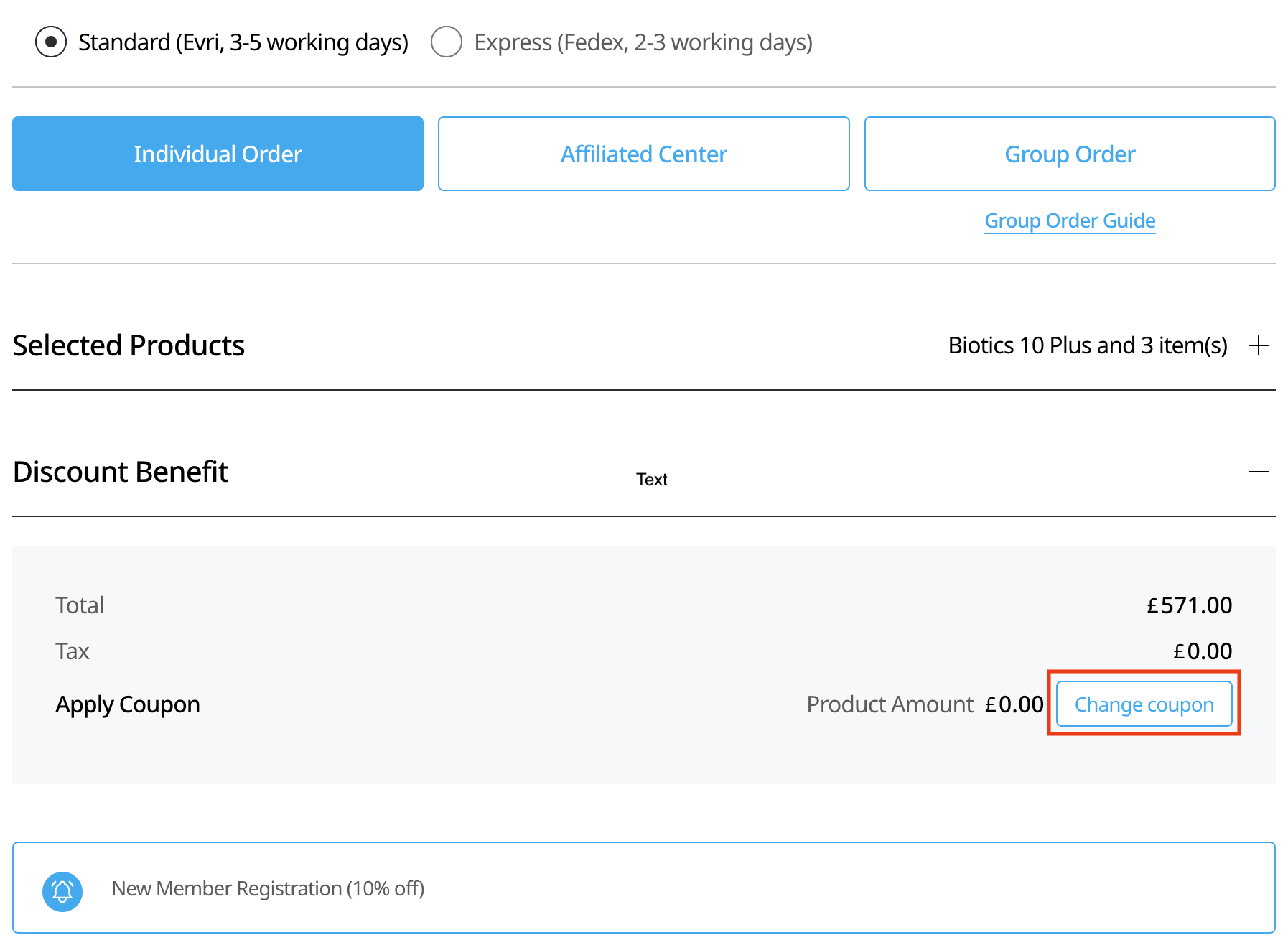Screen dimensions: 1288x945
Task: Click the Standard (Evri, 3-5 working days) label
Action: [243, 42]
